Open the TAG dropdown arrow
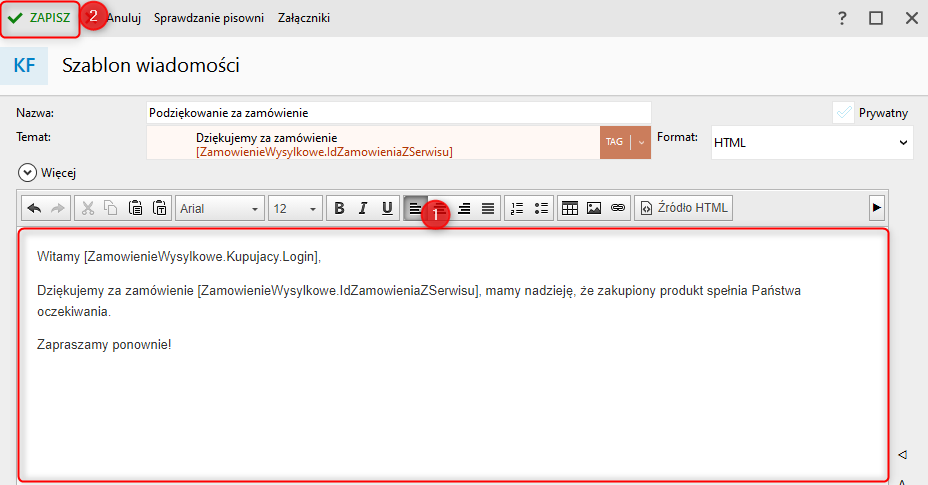Viewport: 928px width, 485px height. coord(642,142)
